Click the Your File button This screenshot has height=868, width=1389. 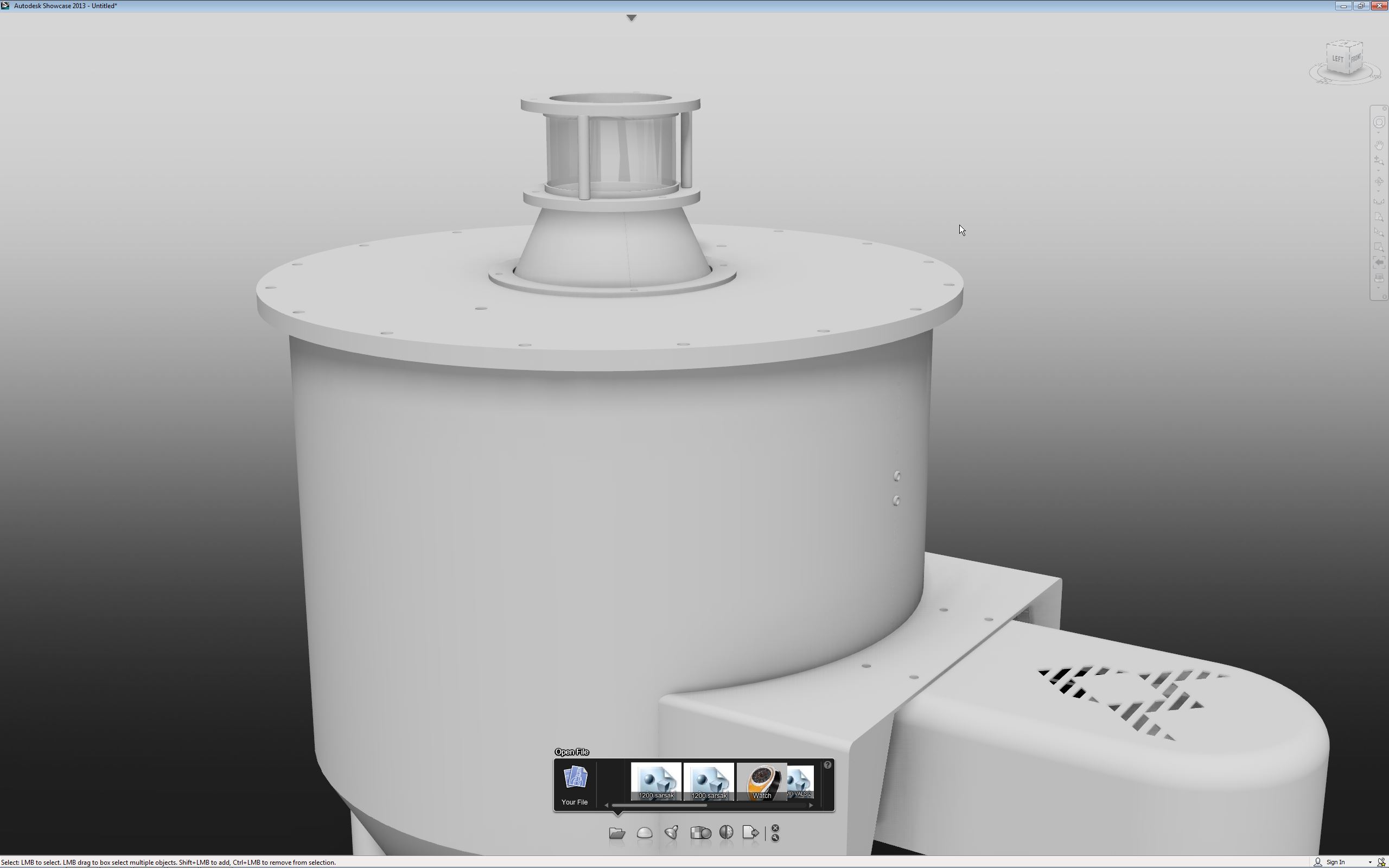tap(575, 785)
